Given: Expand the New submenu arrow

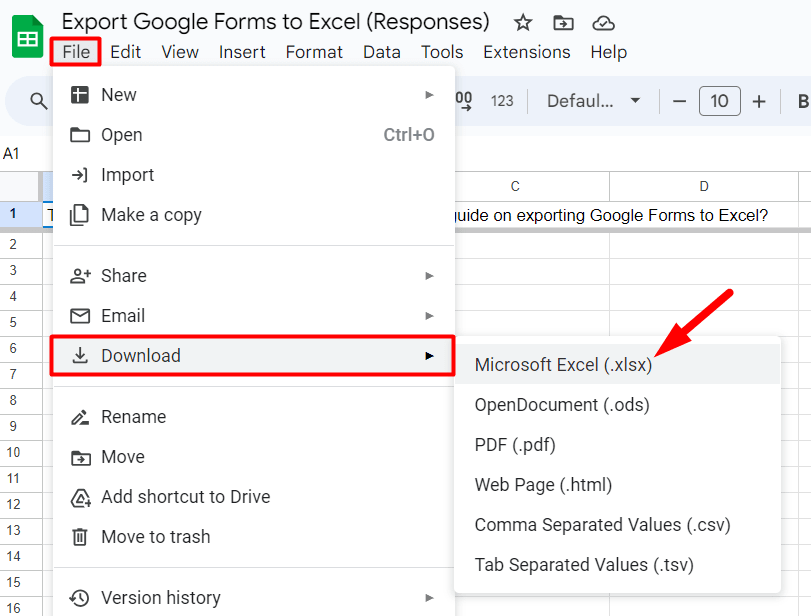Looking at the screenshot, I should [429, 95].
